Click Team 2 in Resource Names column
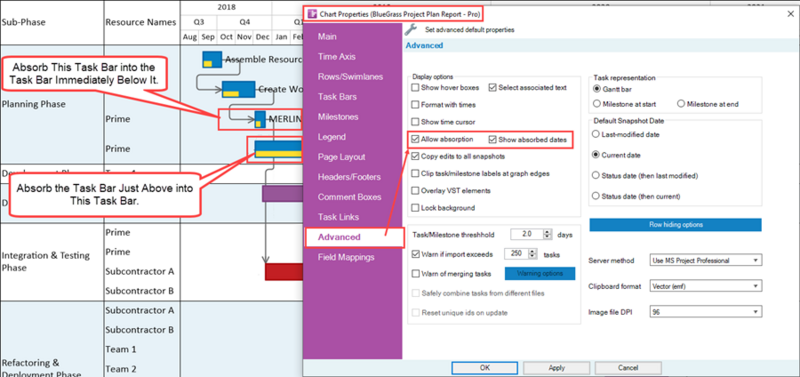800x377 pixels. [x=121, y=369]
